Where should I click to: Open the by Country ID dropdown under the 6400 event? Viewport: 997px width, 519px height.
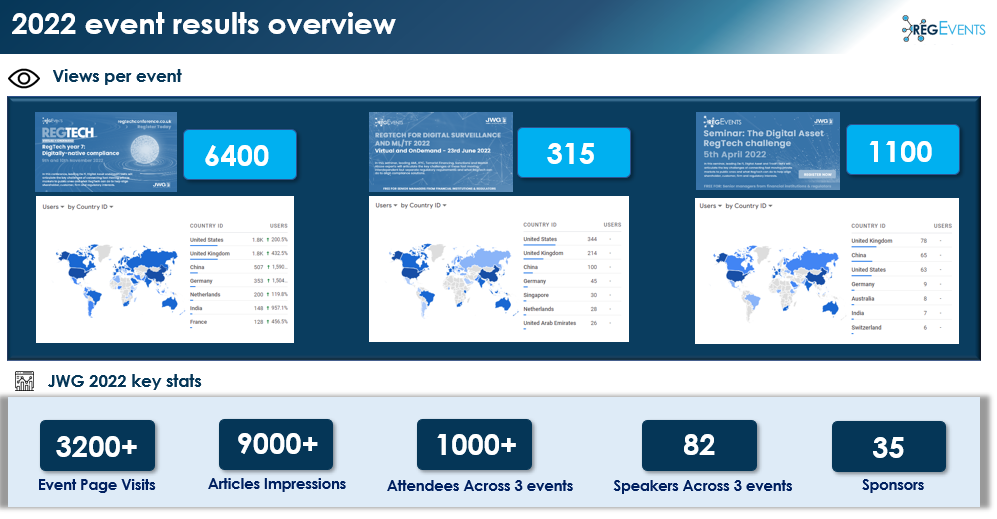point(90,207)
